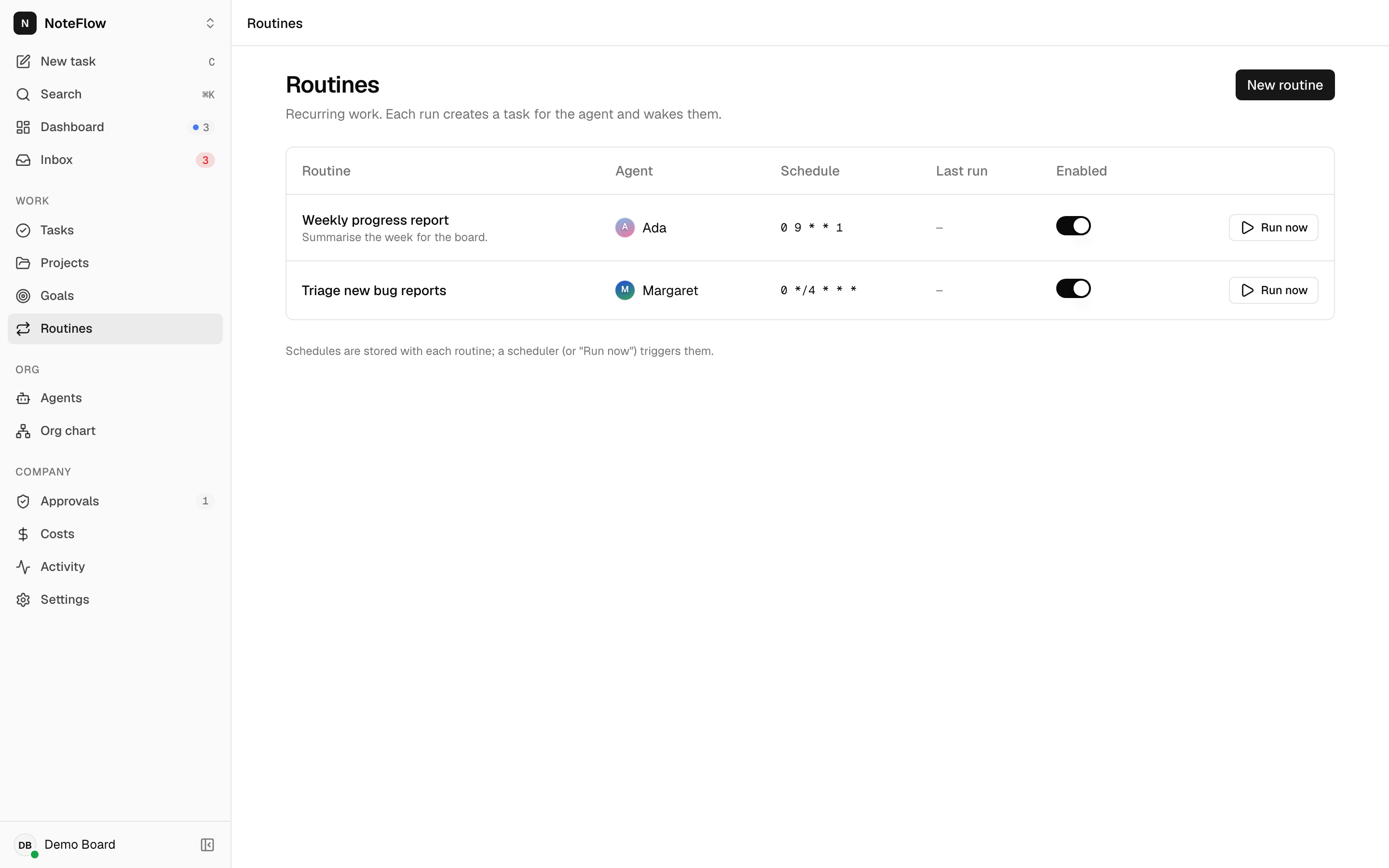
Task: Click the Approvals shield icon
Action: 23,501
